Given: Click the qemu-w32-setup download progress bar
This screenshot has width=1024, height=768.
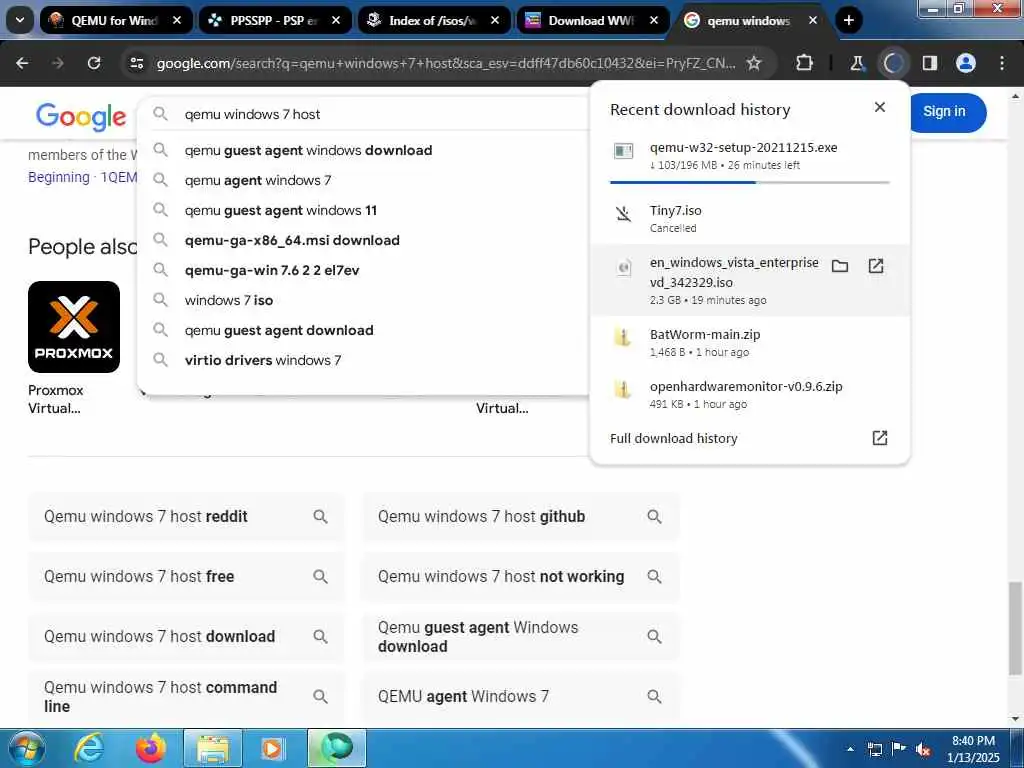Looking at the screenshot, I should 749,182.
